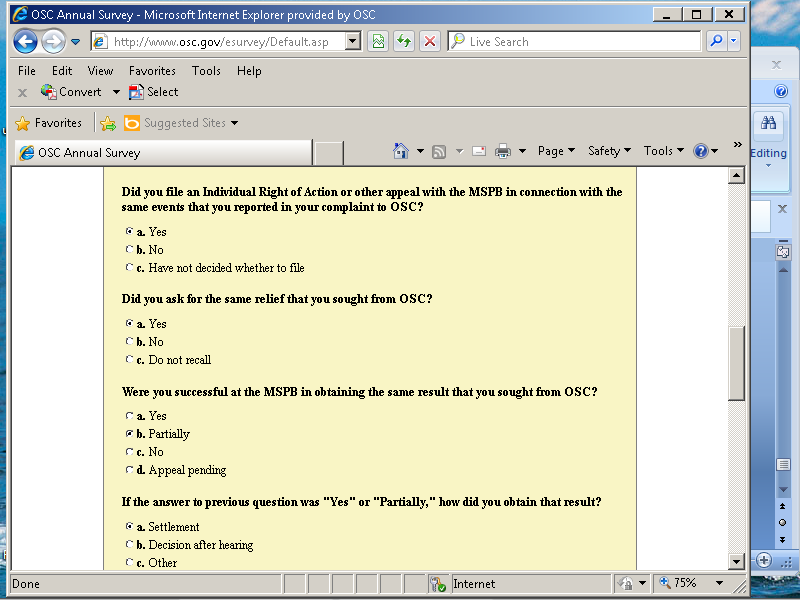
Task: Open the Tools command bar menu
Action: (x=663, y=151)
